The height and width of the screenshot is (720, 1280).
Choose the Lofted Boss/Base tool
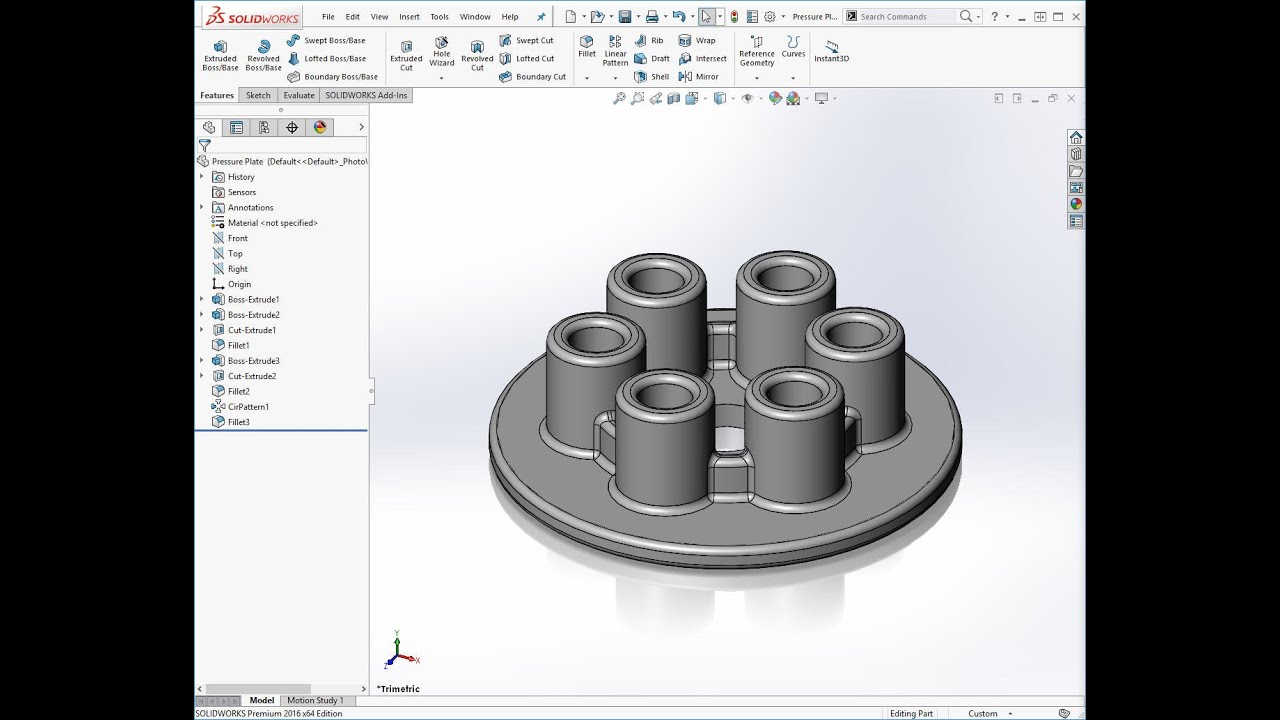tap(326, 58)
